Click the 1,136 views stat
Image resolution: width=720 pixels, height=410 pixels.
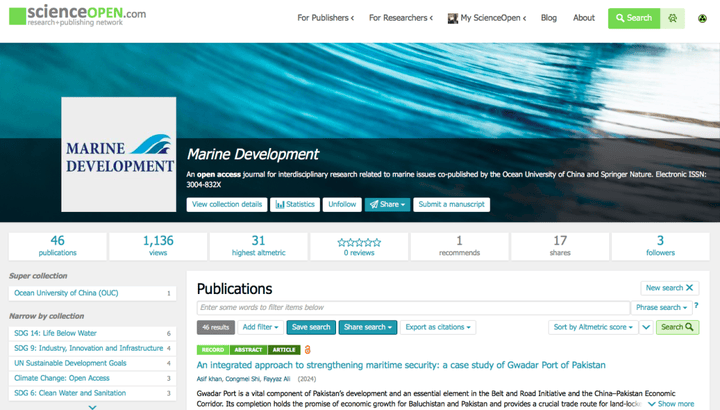(158, 246)
